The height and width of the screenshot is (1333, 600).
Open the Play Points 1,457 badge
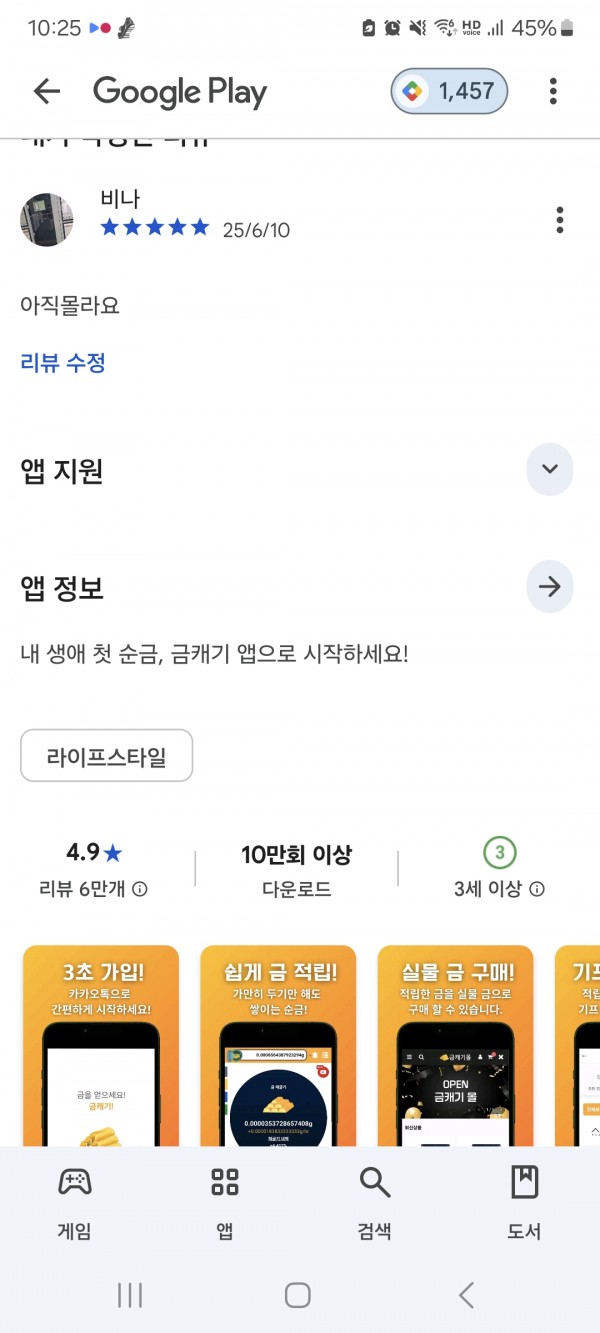[450, 92]
